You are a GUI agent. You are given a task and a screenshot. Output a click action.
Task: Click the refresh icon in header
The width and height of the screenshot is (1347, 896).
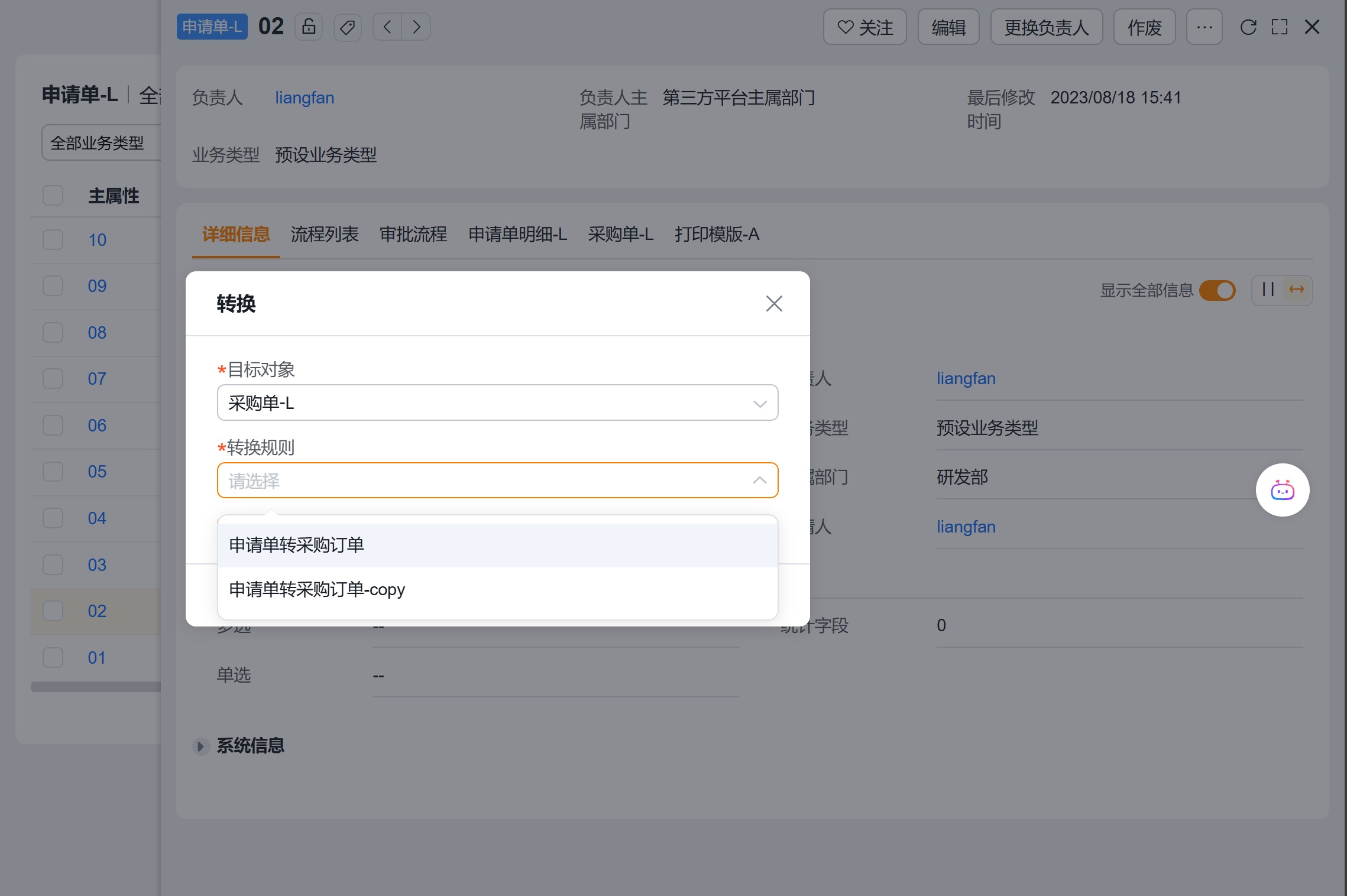click(1248, 27)
